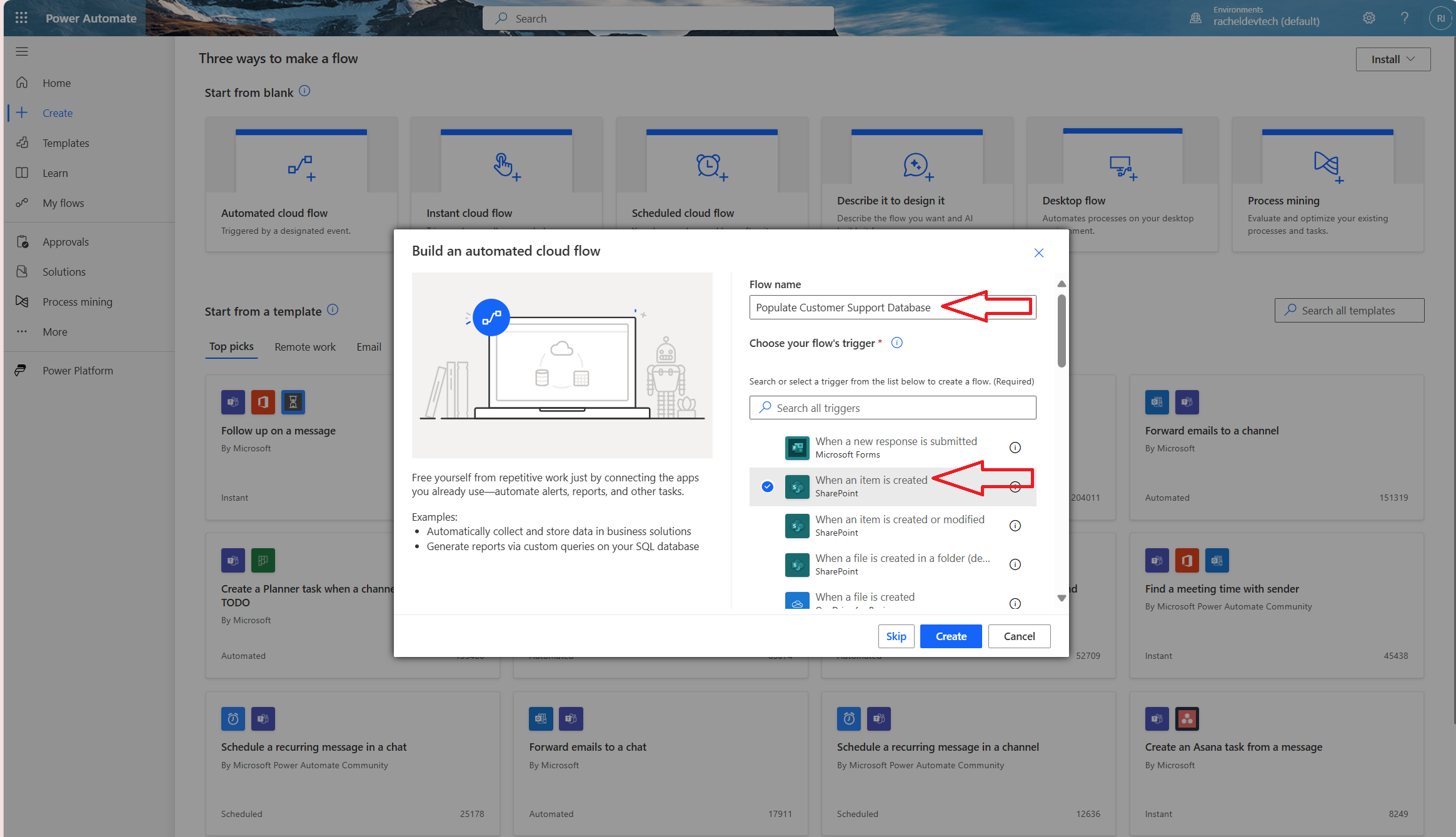Viewport: 1456px width, 837px height.
Task: Show info for 'When a file is created in a folder'
Action: pos(1015,564)
